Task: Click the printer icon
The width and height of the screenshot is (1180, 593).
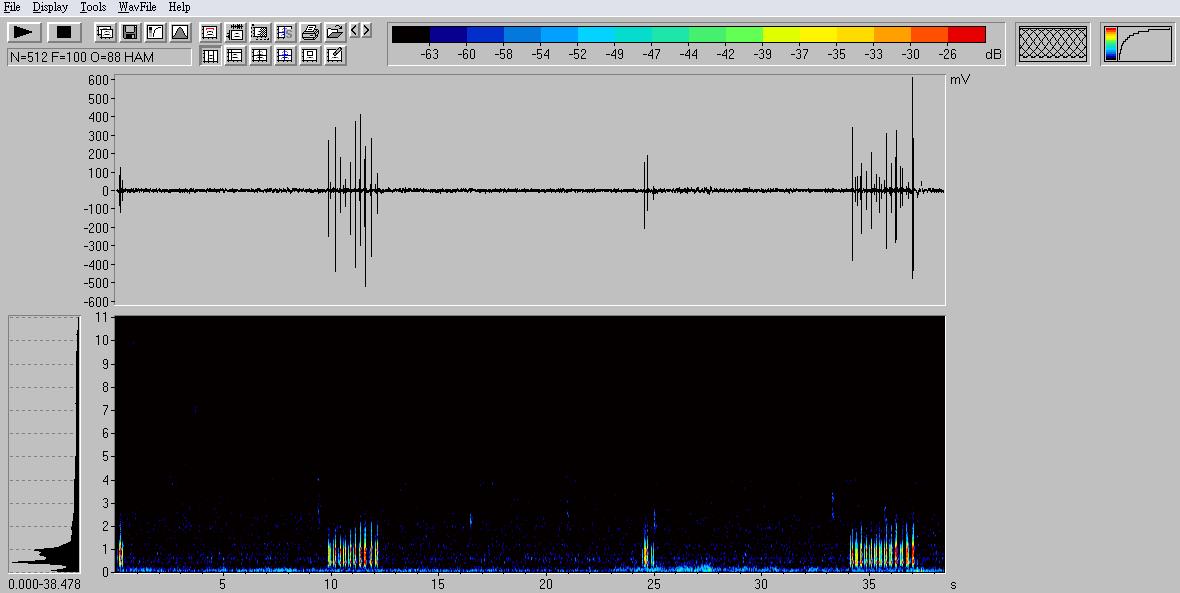Action: tap(310, 33)
